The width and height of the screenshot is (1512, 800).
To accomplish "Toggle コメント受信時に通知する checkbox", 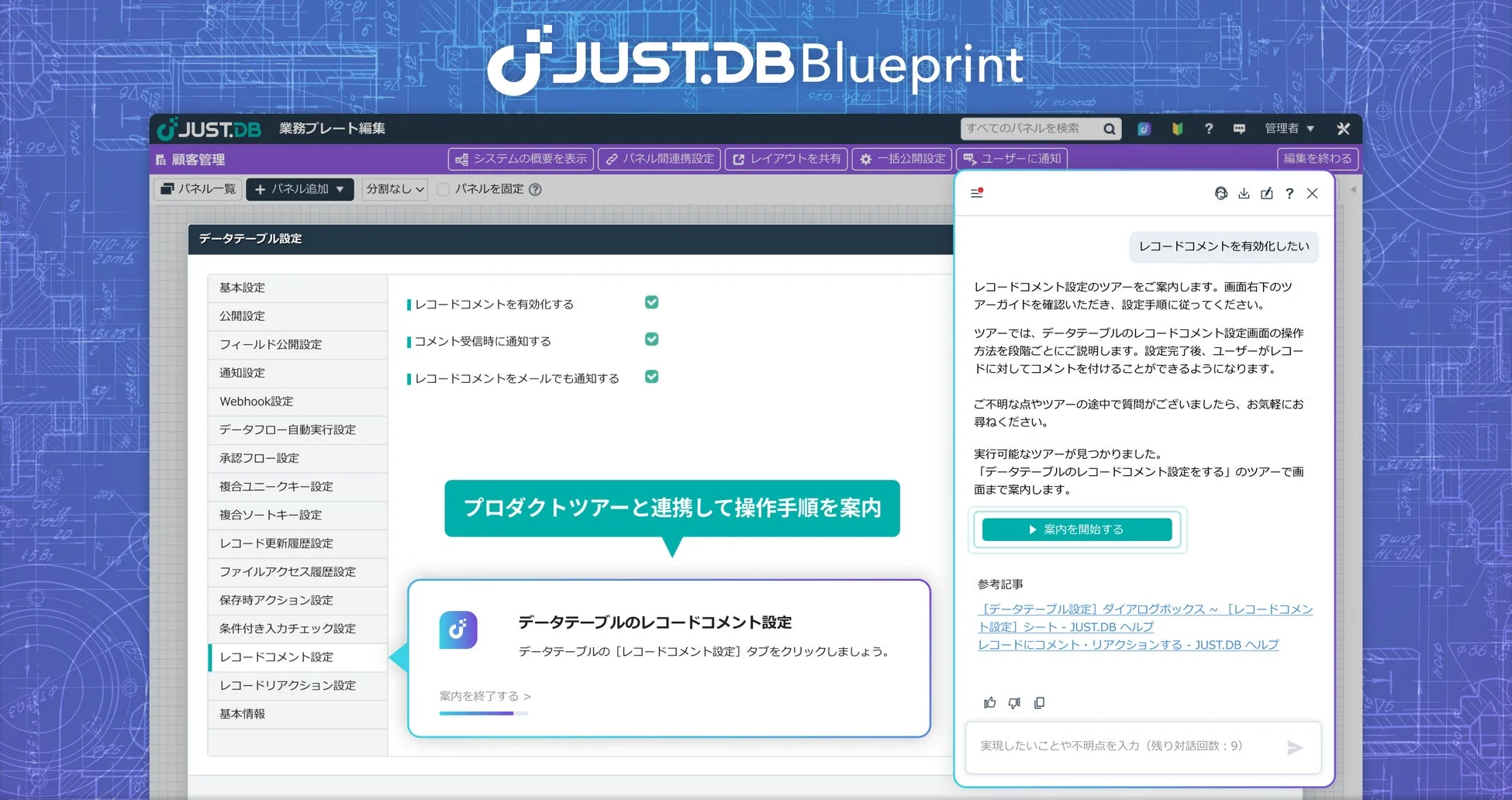I will [x=652, y=339].
